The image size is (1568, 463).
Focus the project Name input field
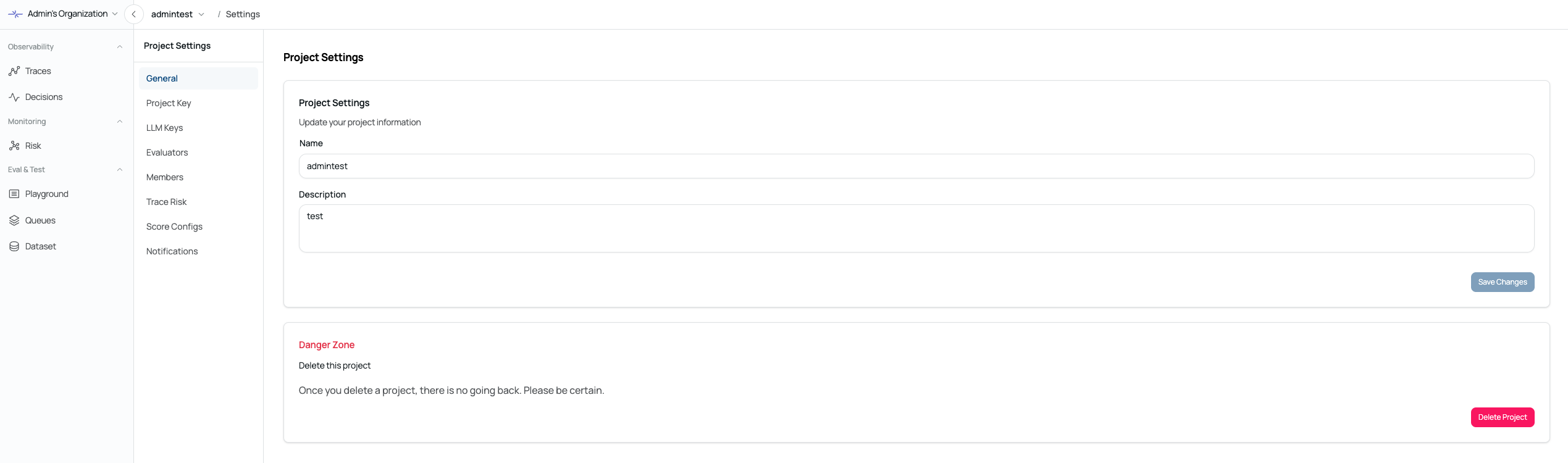pos(916,166)
